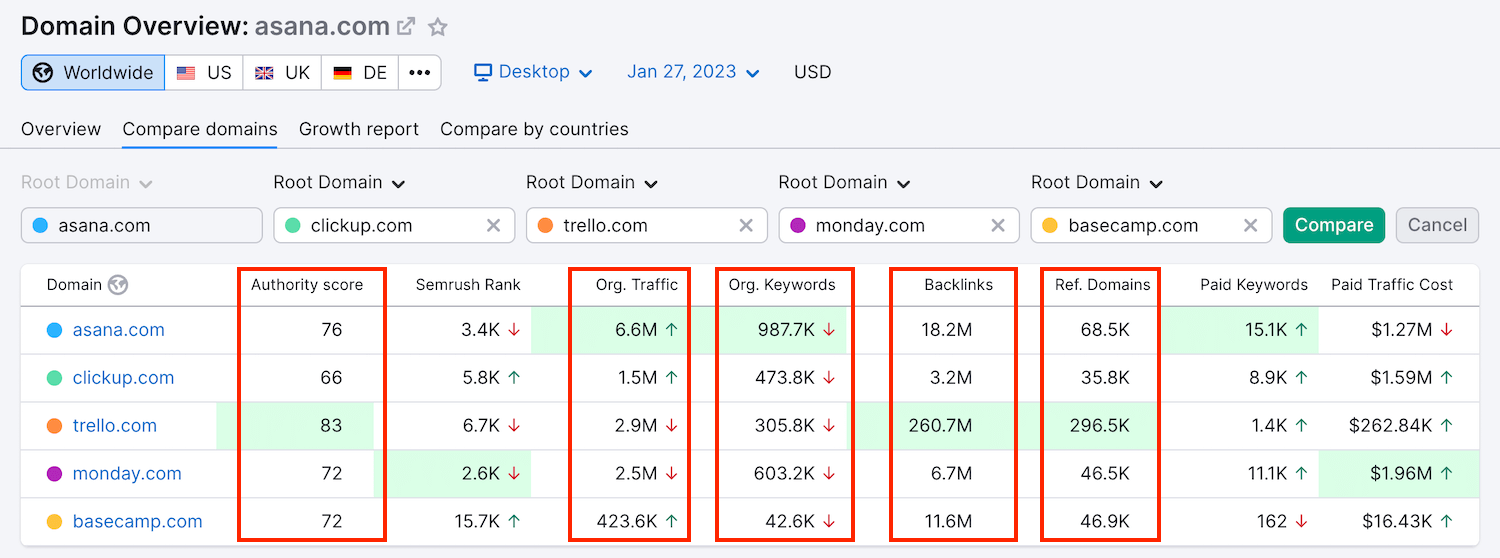
Task: Clear monday.com using the X icon
Action: point(998,225)
